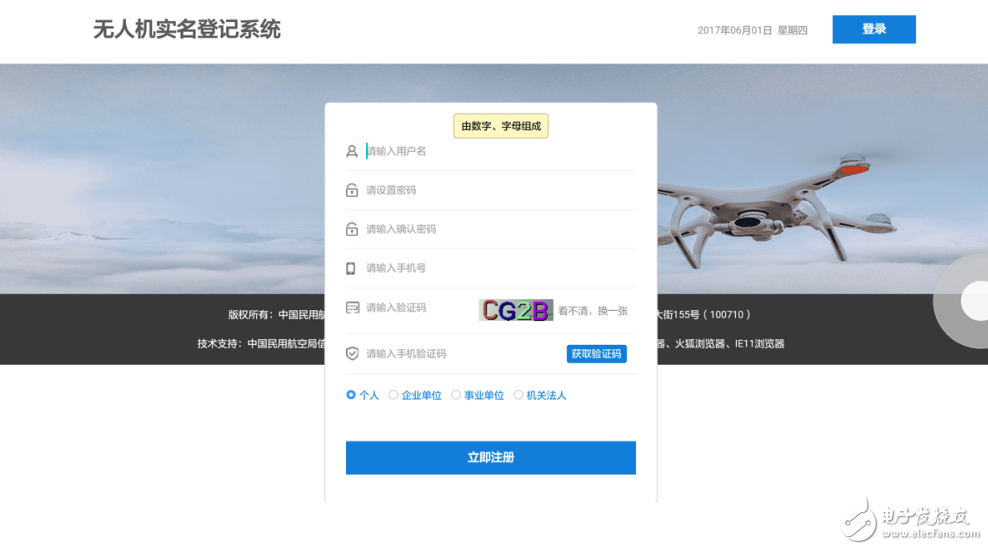
Task: Click the date text 2017年06月01日 星期四
Action: click(752, 30)
